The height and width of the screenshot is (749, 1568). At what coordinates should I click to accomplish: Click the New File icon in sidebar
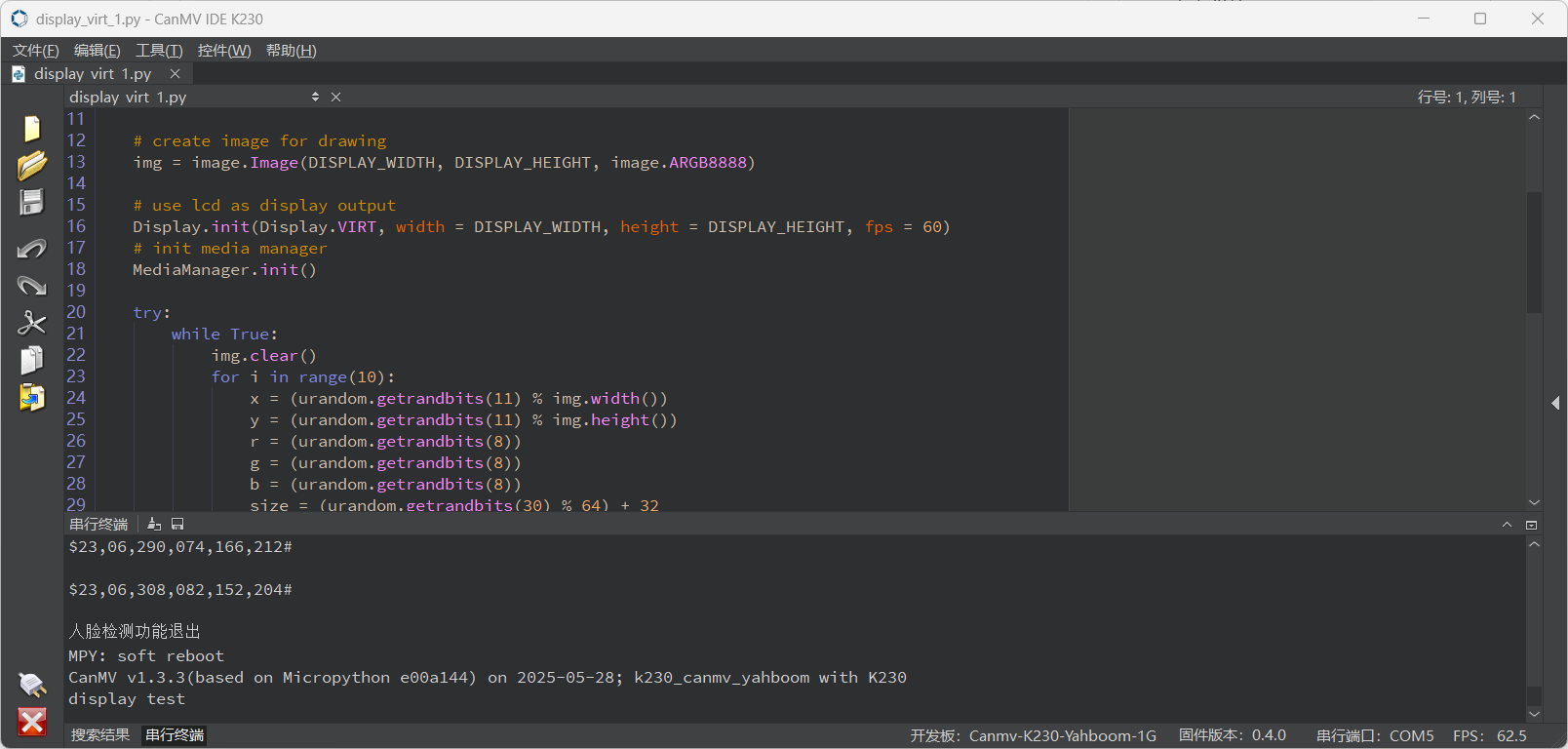(32, 129)
